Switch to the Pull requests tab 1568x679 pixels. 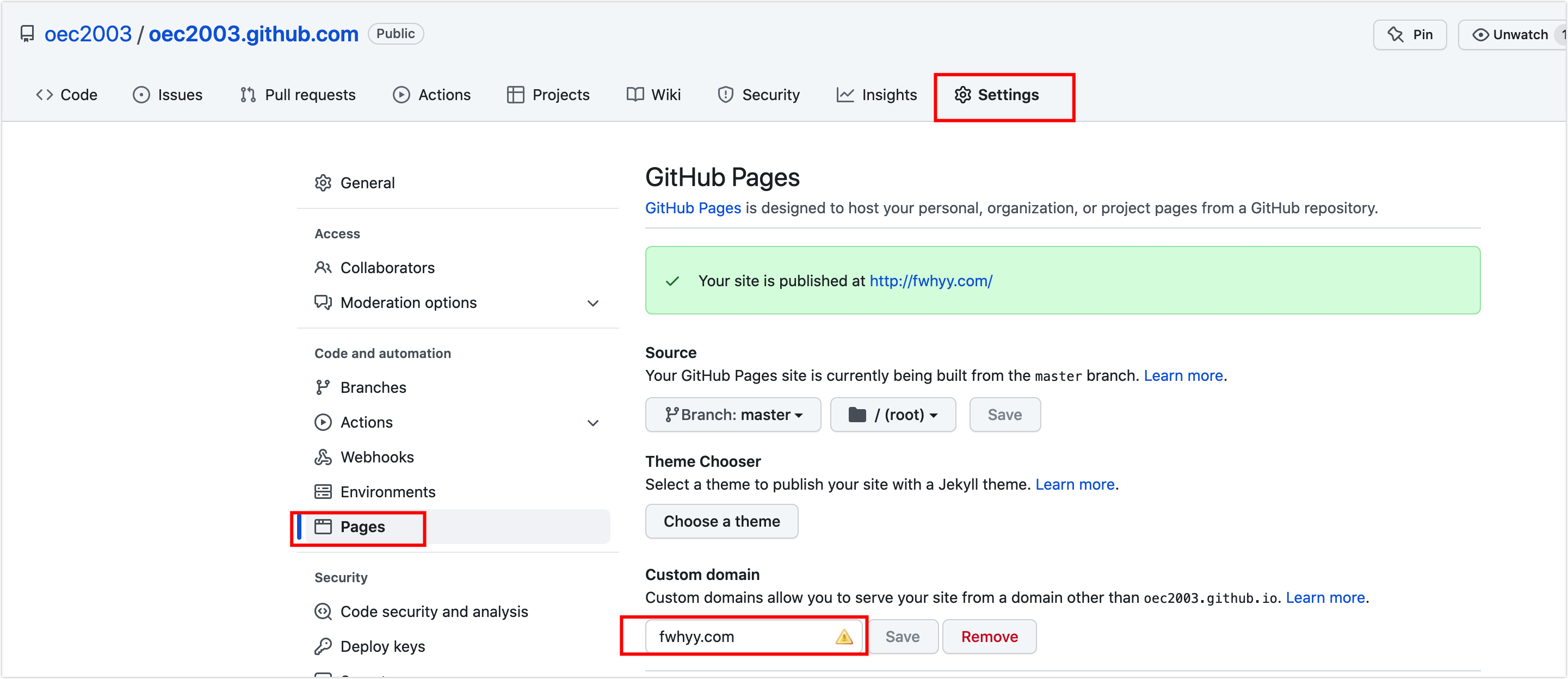coord(298,94)
